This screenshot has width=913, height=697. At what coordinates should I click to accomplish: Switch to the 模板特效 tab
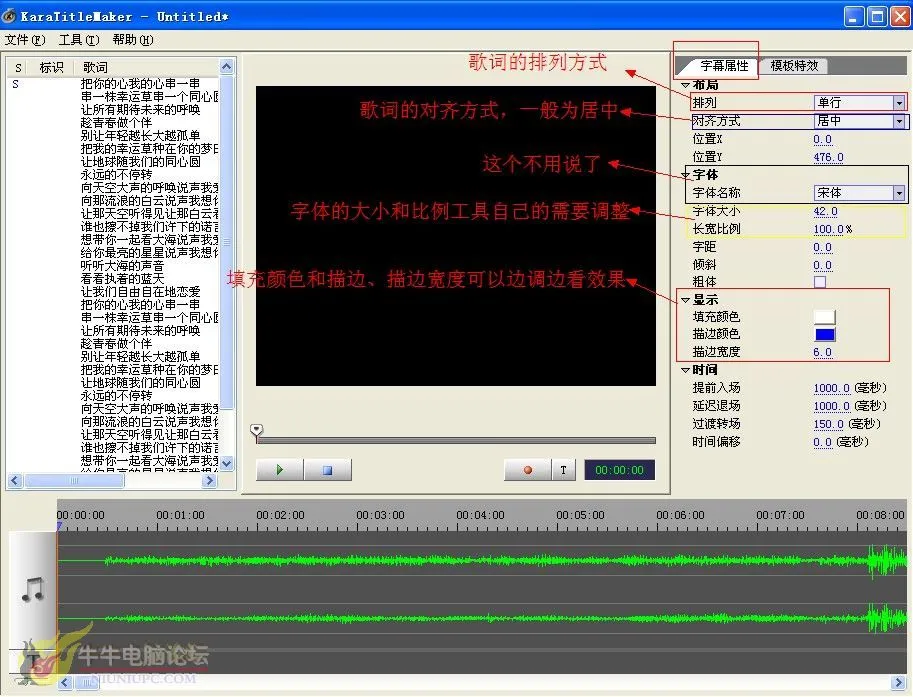(x=794, y=66)
